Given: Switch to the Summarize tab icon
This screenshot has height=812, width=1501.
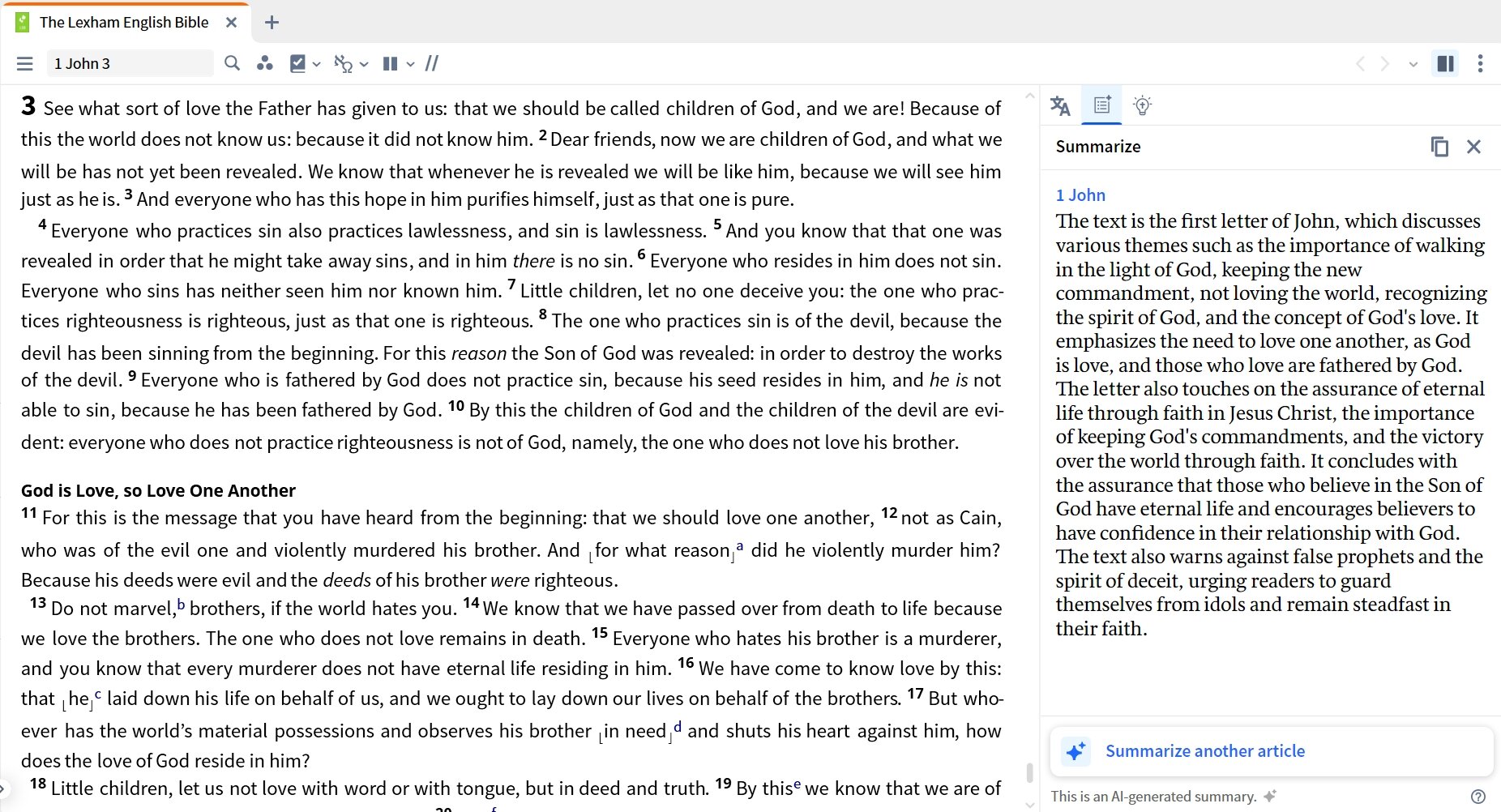Looking at the screenshot, I should point(1102,105).
